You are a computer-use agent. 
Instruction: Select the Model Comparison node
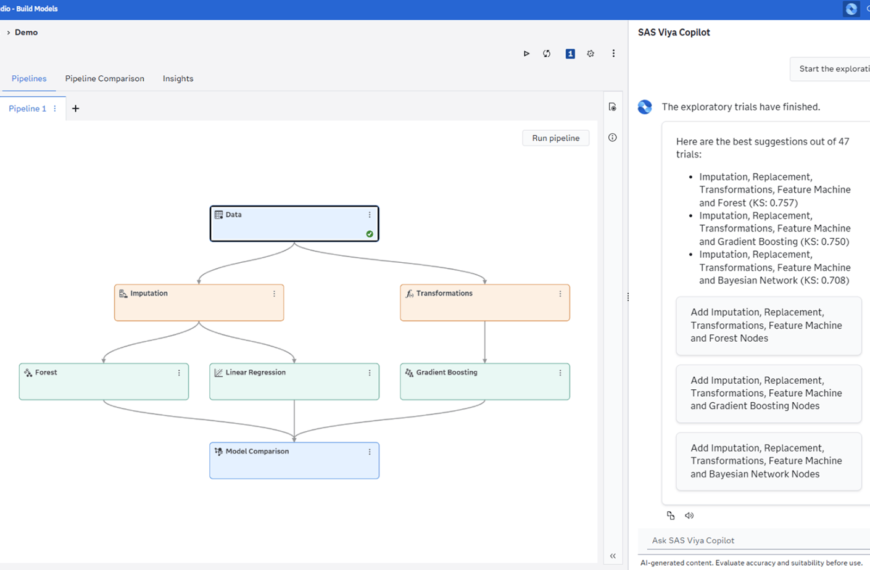point(294,460)
